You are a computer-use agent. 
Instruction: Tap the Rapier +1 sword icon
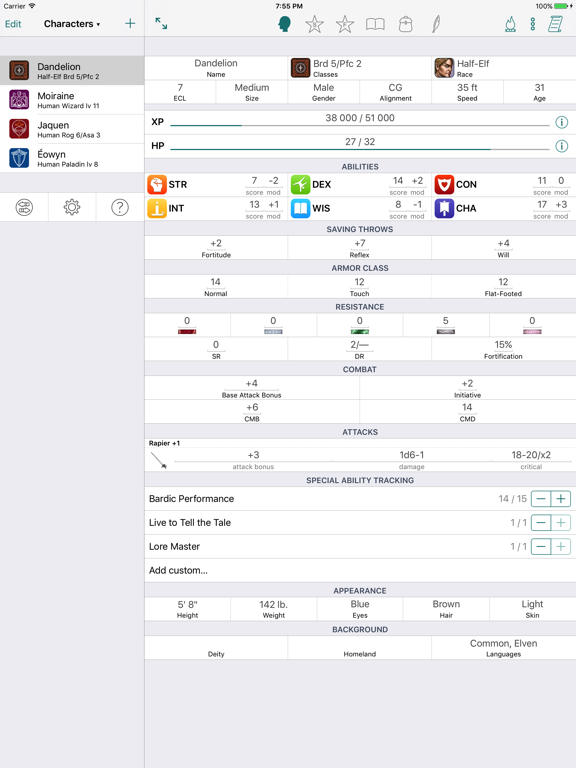(159, 460)
